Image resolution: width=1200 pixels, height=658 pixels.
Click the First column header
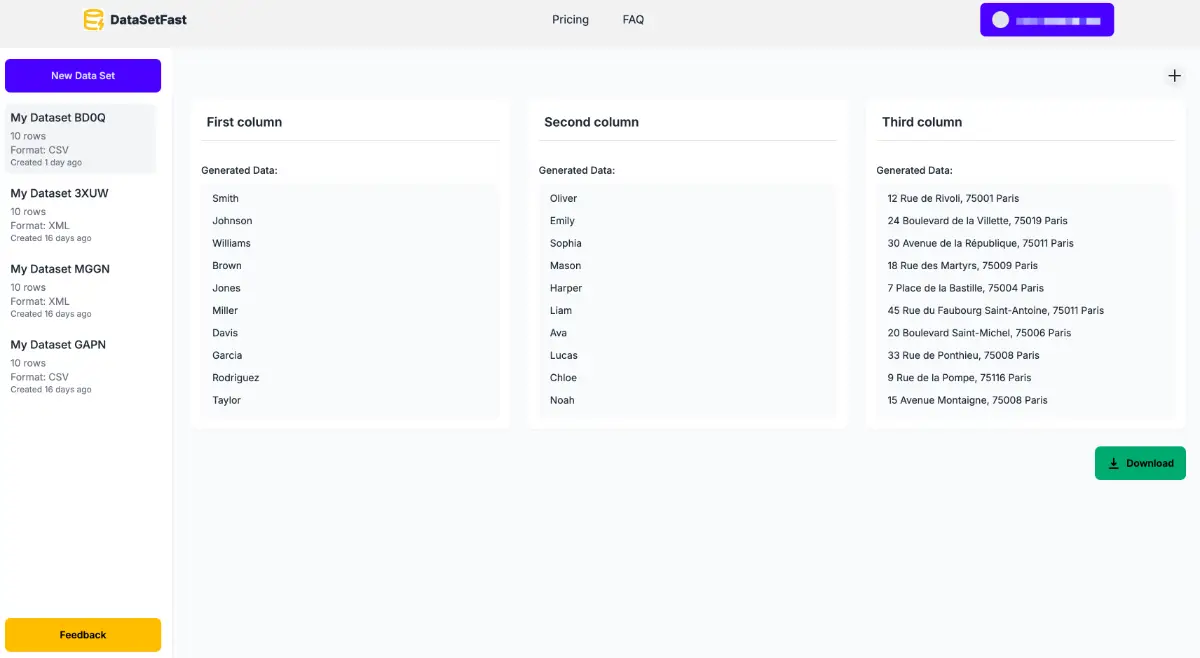tap(244, 122)
